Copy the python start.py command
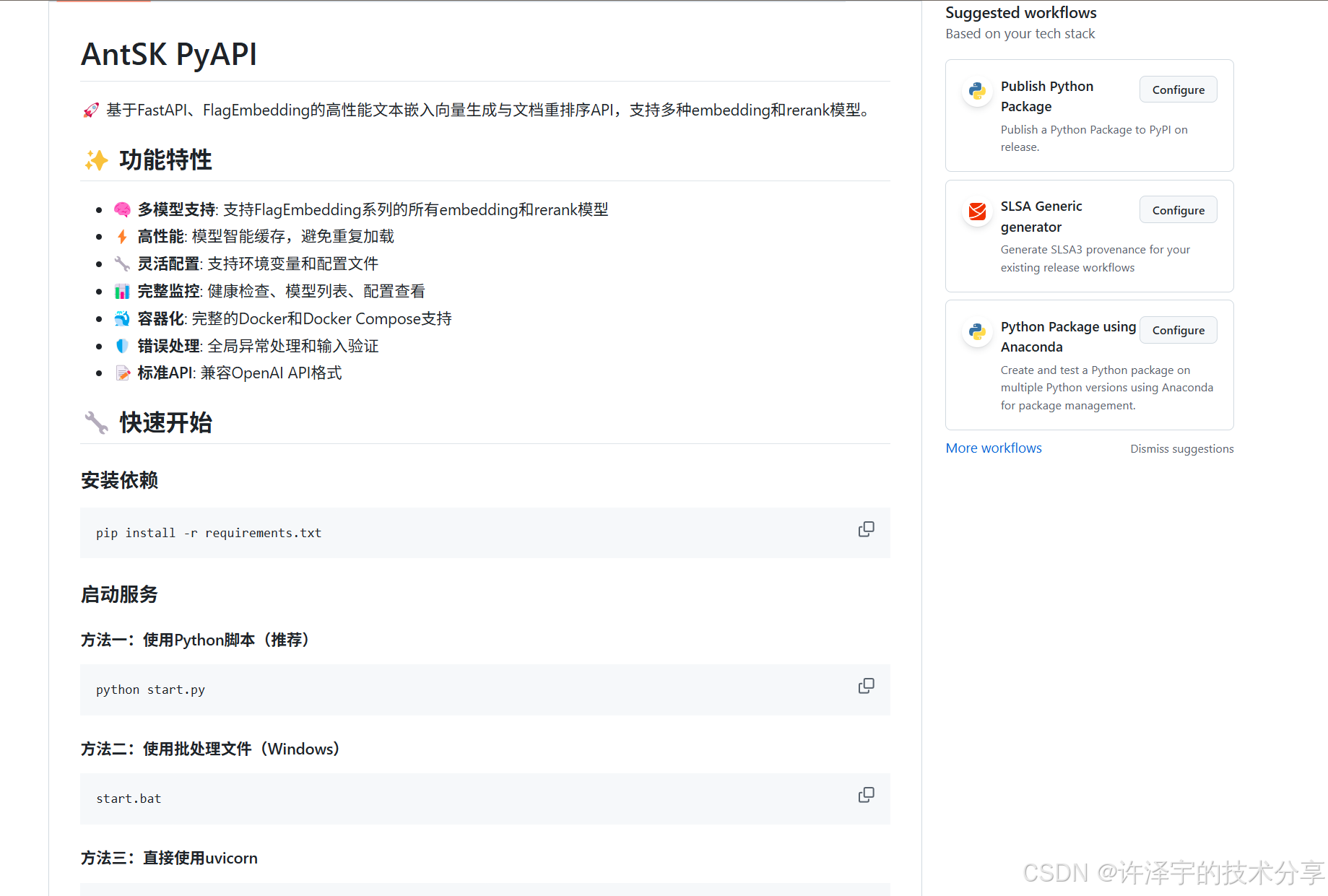Viewport: 1328px width, 896px height. point(866,686)
